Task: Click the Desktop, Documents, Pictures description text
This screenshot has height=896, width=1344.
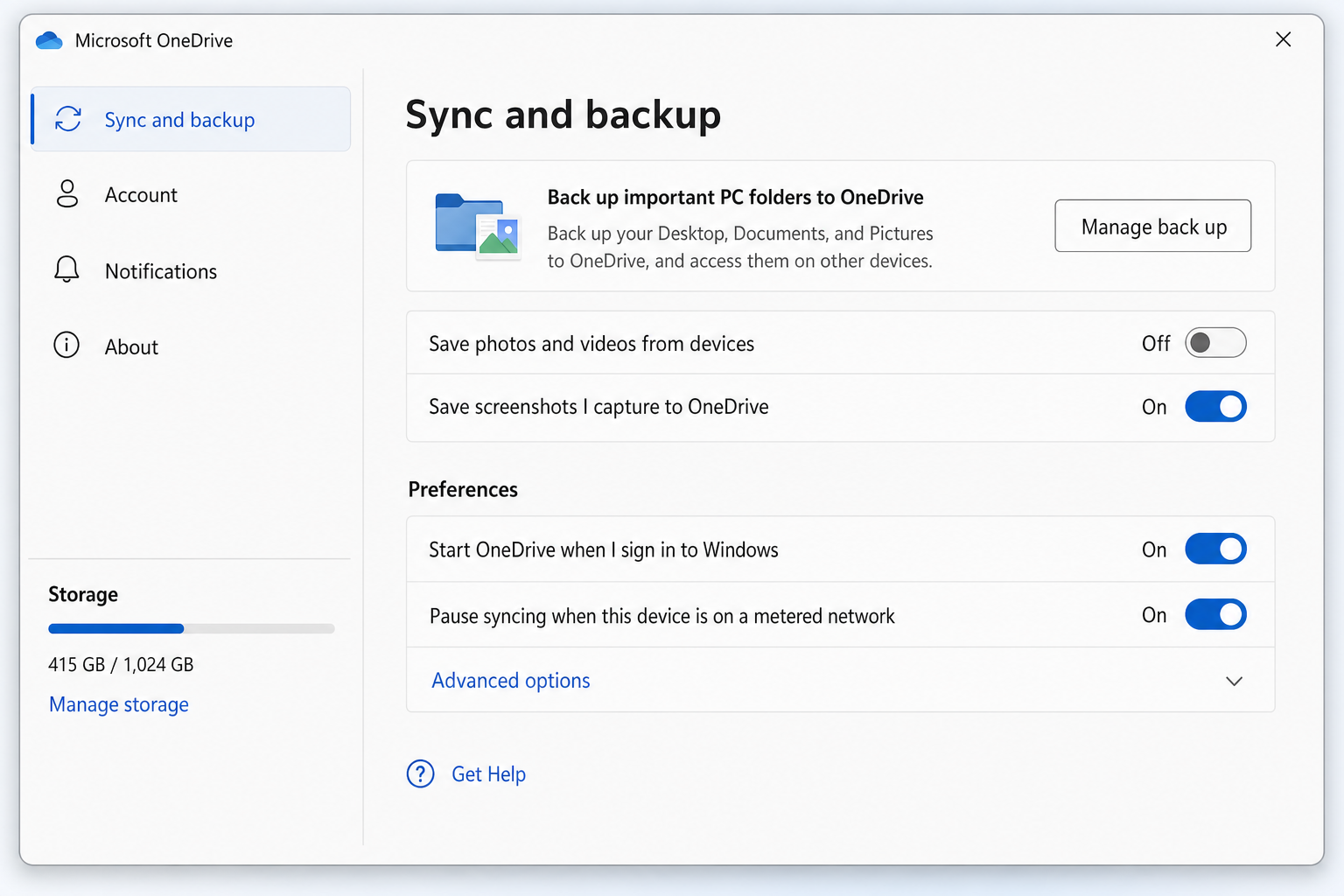Action: 740,247
